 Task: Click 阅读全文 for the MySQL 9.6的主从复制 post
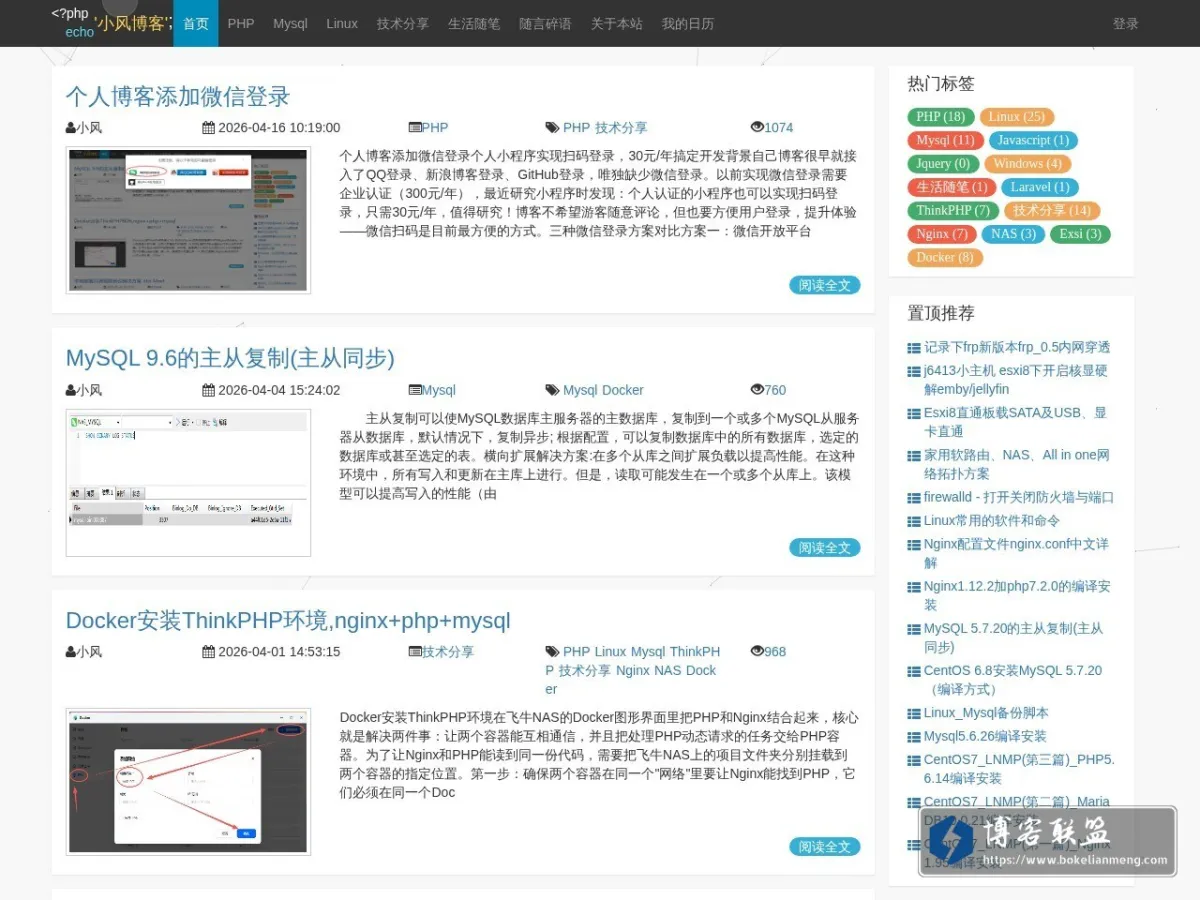point(825,547)
